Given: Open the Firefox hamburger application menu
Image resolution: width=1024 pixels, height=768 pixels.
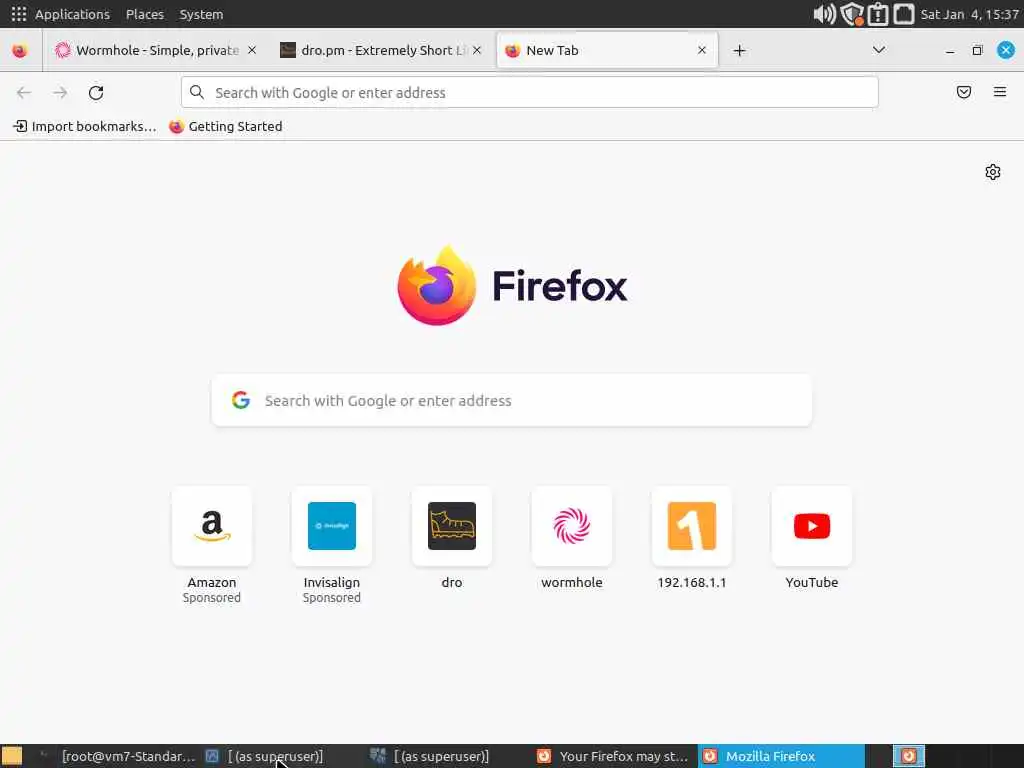Looking at the screenshot, I should 1000,92.
